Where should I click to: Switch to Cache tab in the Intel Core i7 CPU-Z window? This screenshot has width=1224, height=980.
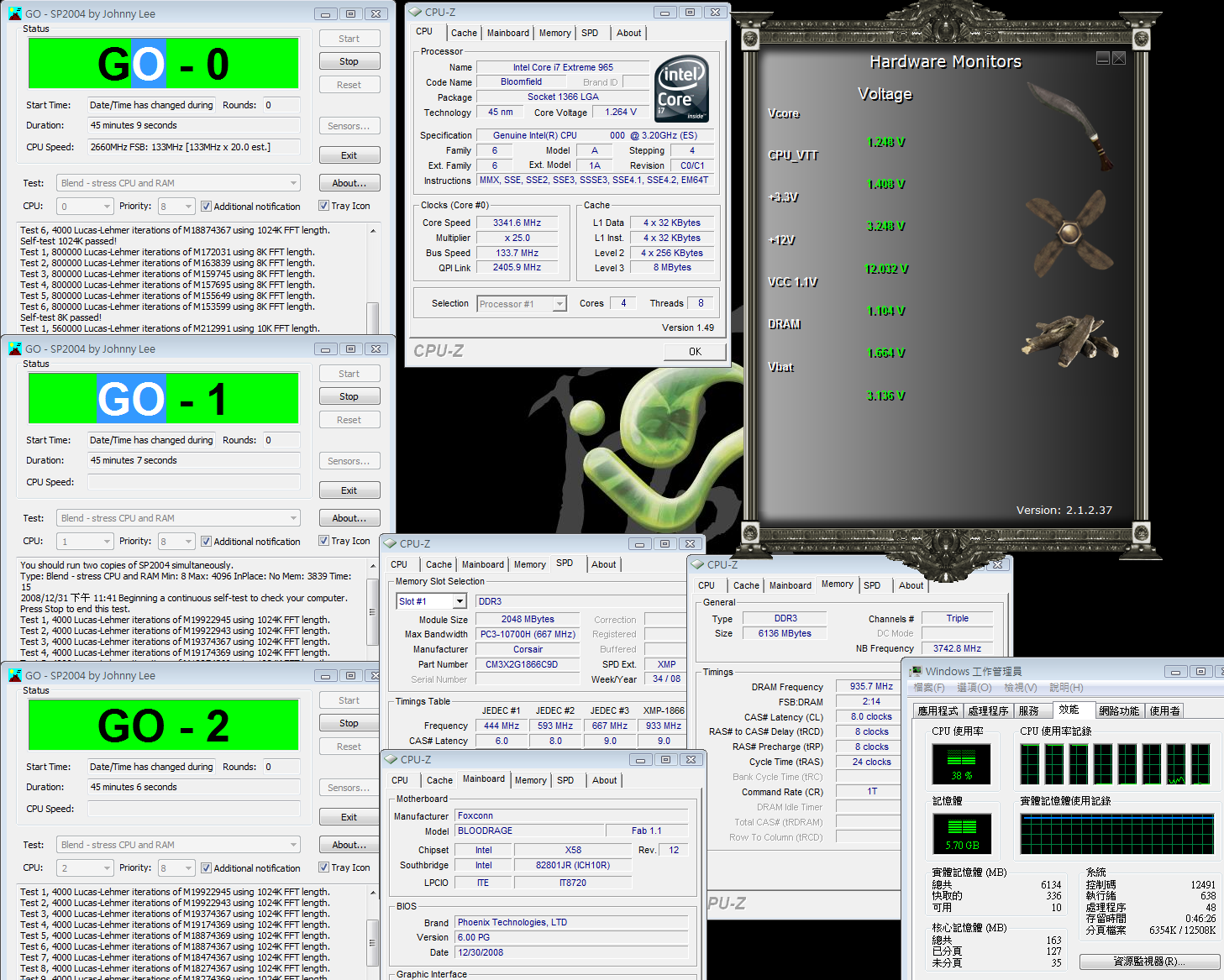pyautogui.click(x=464, y=33)
